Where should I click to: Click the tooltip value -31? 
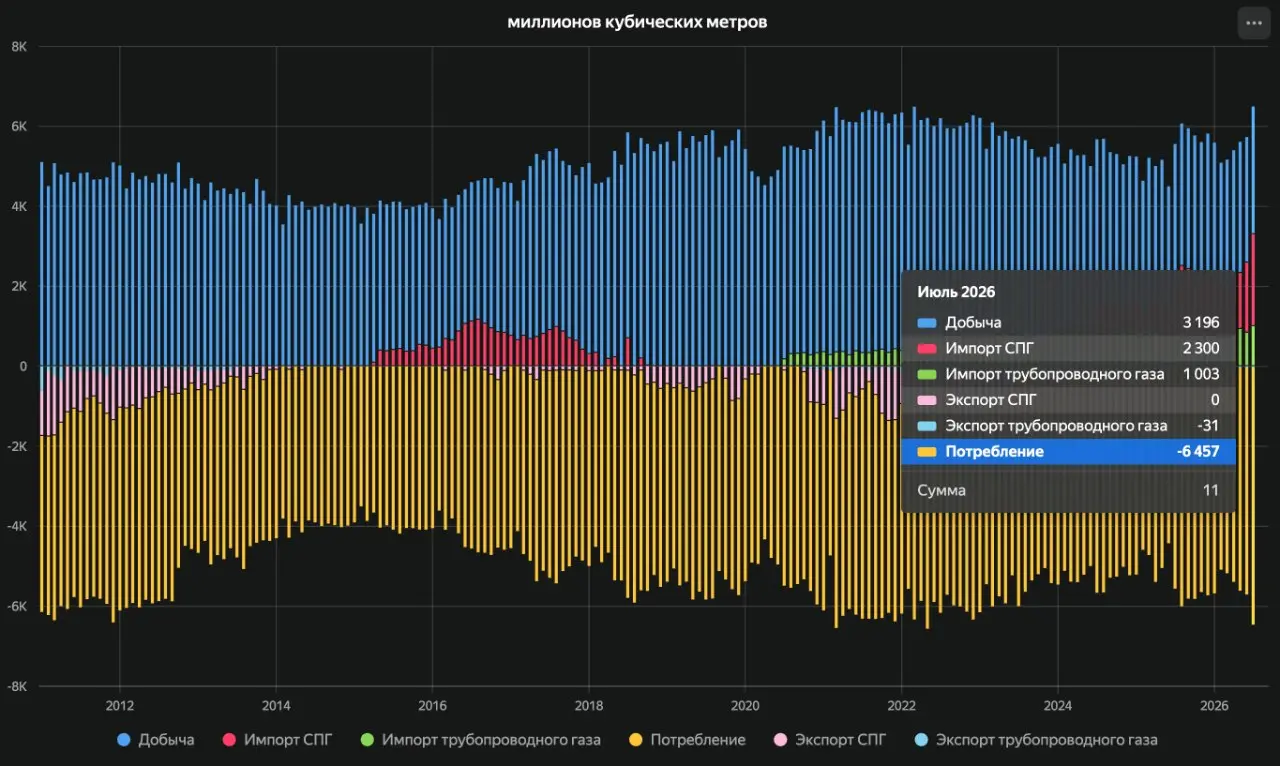(1208, 426)
